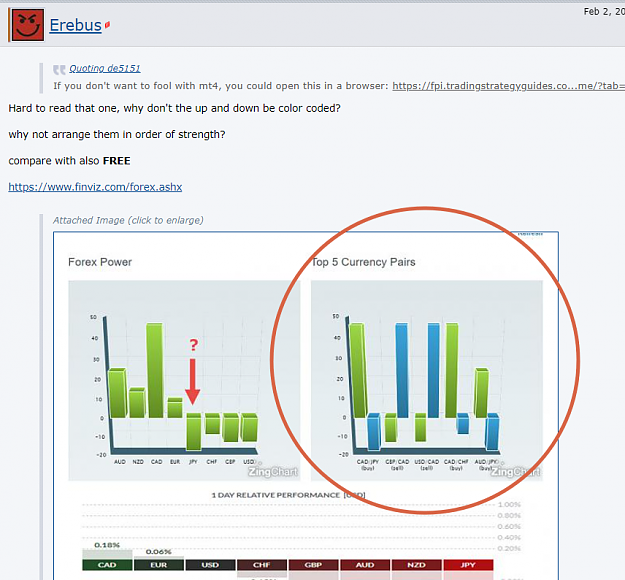Click the EUR performance label
625x580 pixels.
tap(159, 565)
